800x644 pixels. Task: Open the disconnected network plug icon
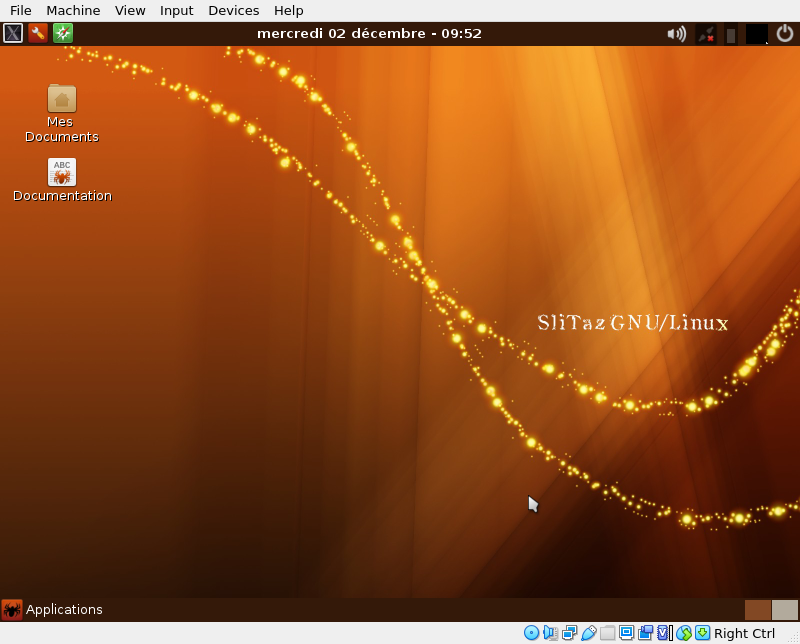tap(706, 34)
